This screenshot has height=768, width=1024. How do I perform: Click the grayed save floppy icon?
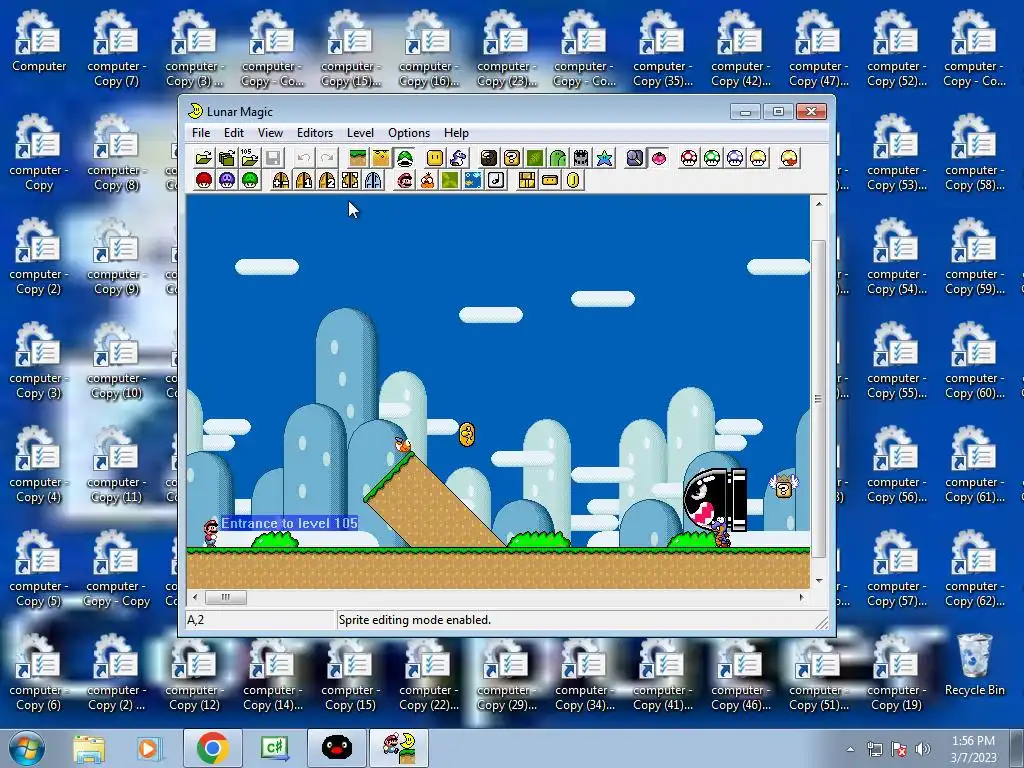coord(273,158)
